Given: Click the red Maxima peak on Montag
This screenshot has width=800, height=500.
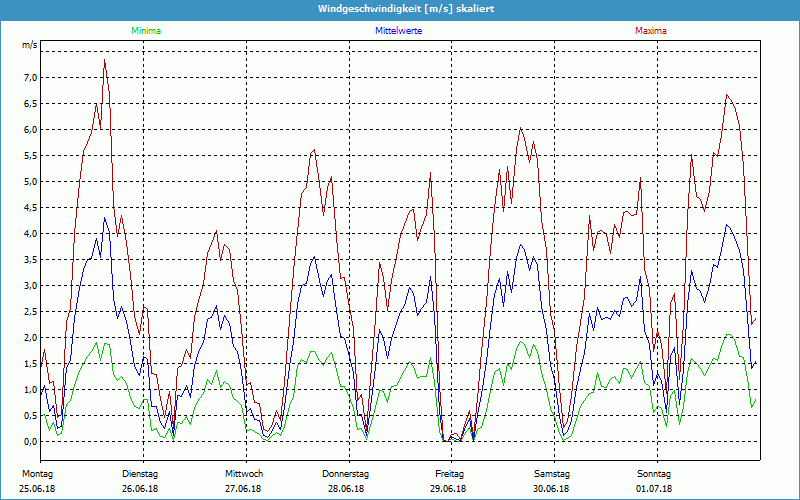Looking at the screenshot, I should 105,60.
